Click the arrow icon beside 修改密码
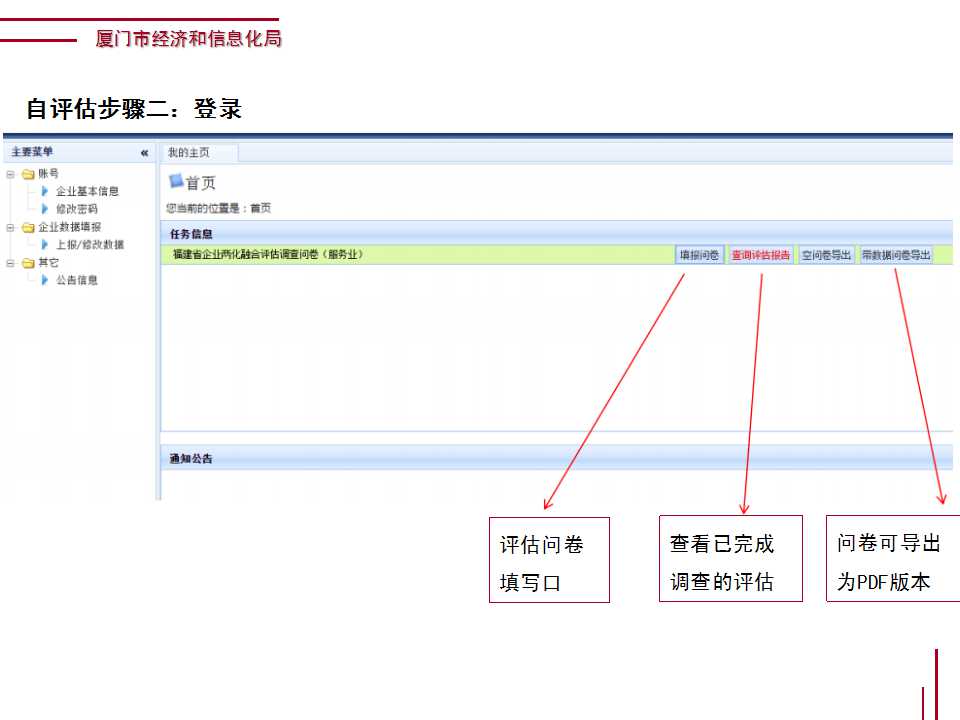960x720 pixels. (45, 209)
